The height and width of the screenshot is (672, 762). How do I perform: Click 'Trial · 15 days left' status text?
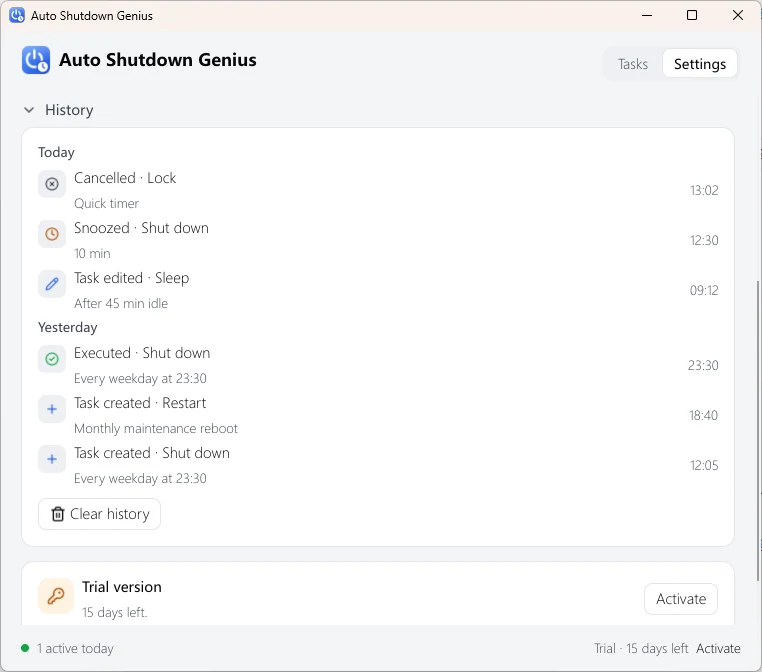pos(641,649)
